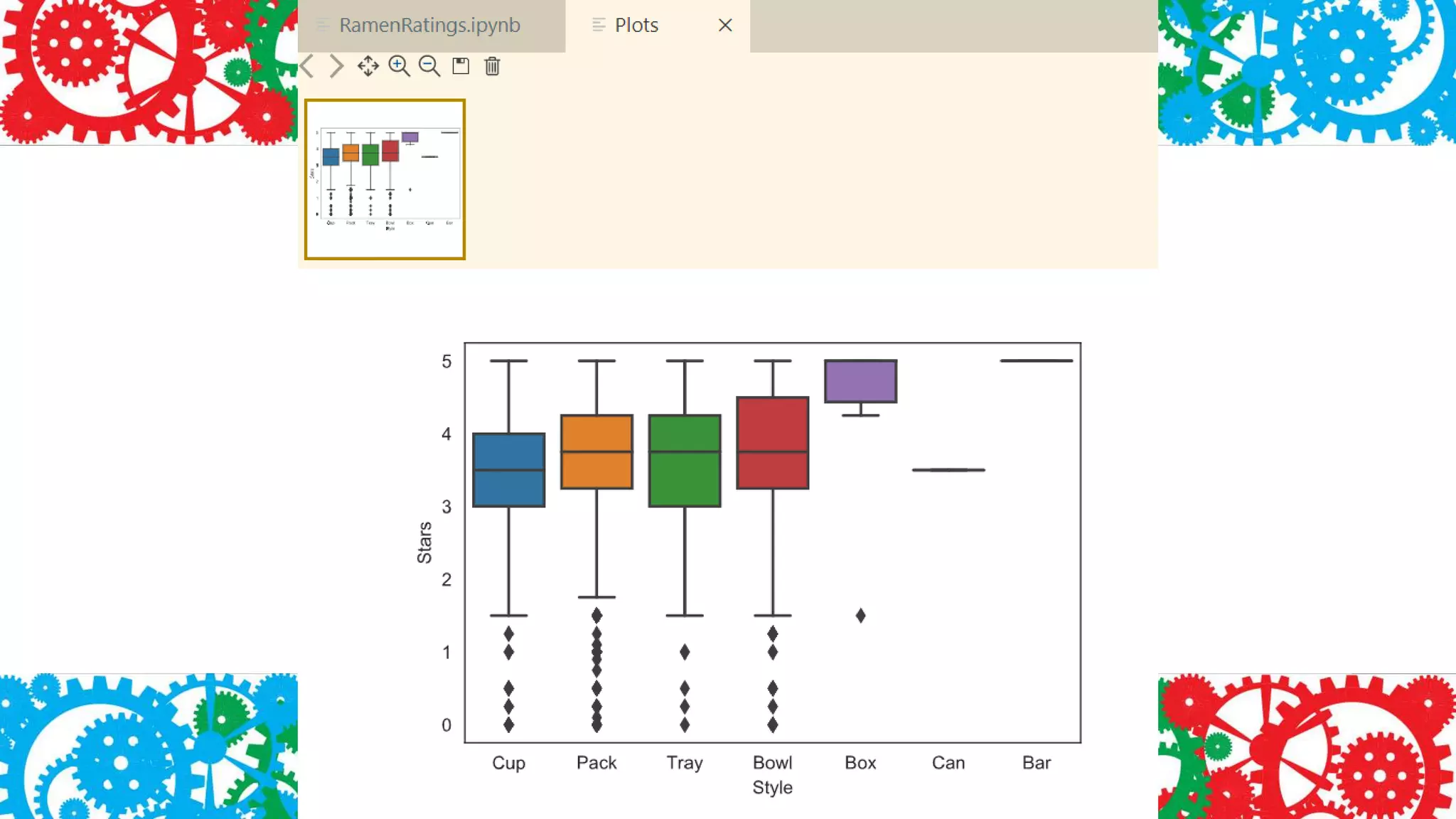Click the 'Bar' axis category label
This screenshot has height=819, width=1456.
tap(1037, 763)
